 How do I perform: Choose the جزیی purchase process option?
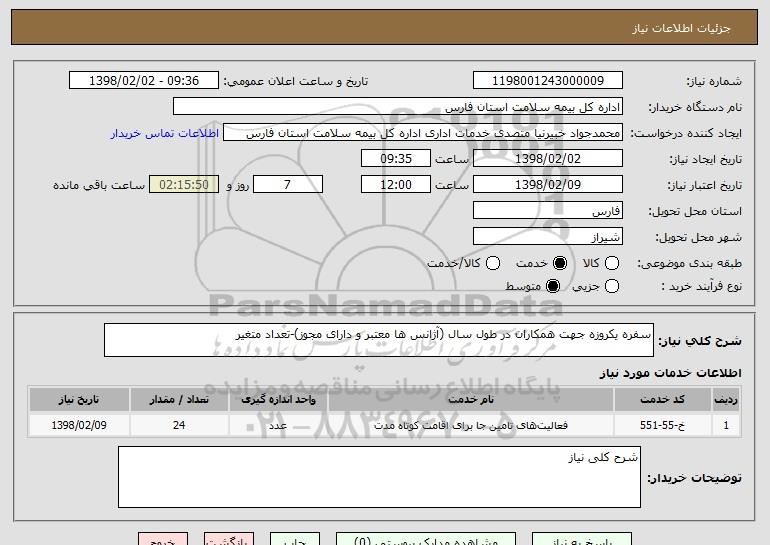[x=612, y=286]
